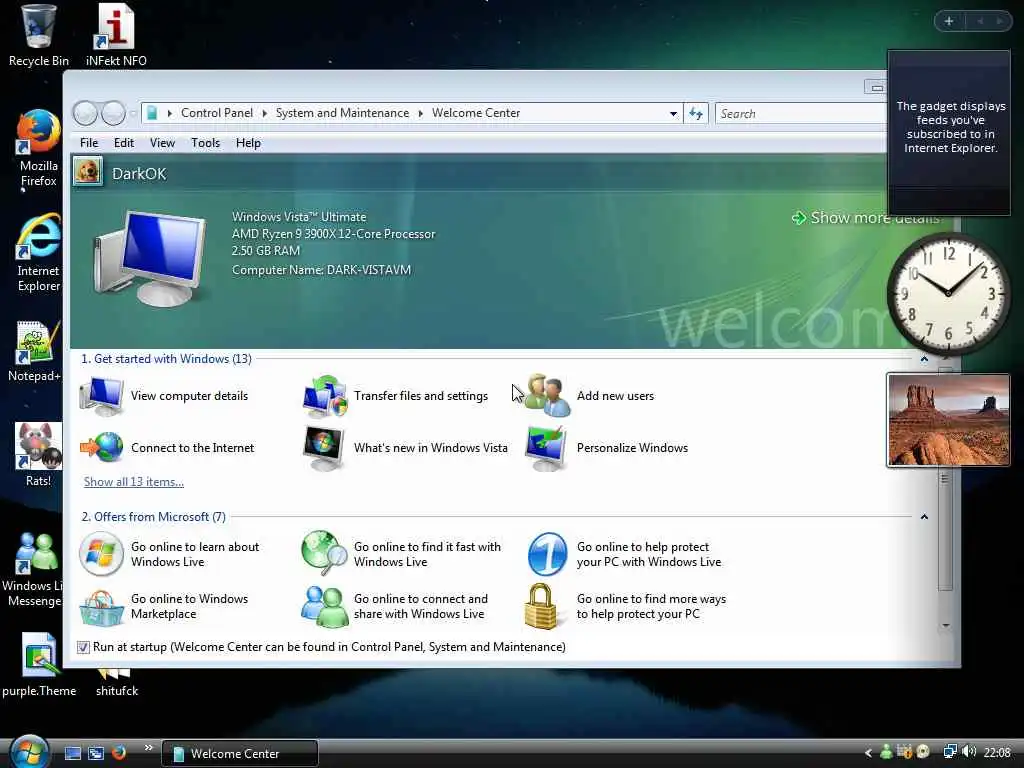Viewport: 1024px width, 768px height.
Task: Click protect your PC with Windows Live icon
Action: pyautogui.click(x=547, y=554)
